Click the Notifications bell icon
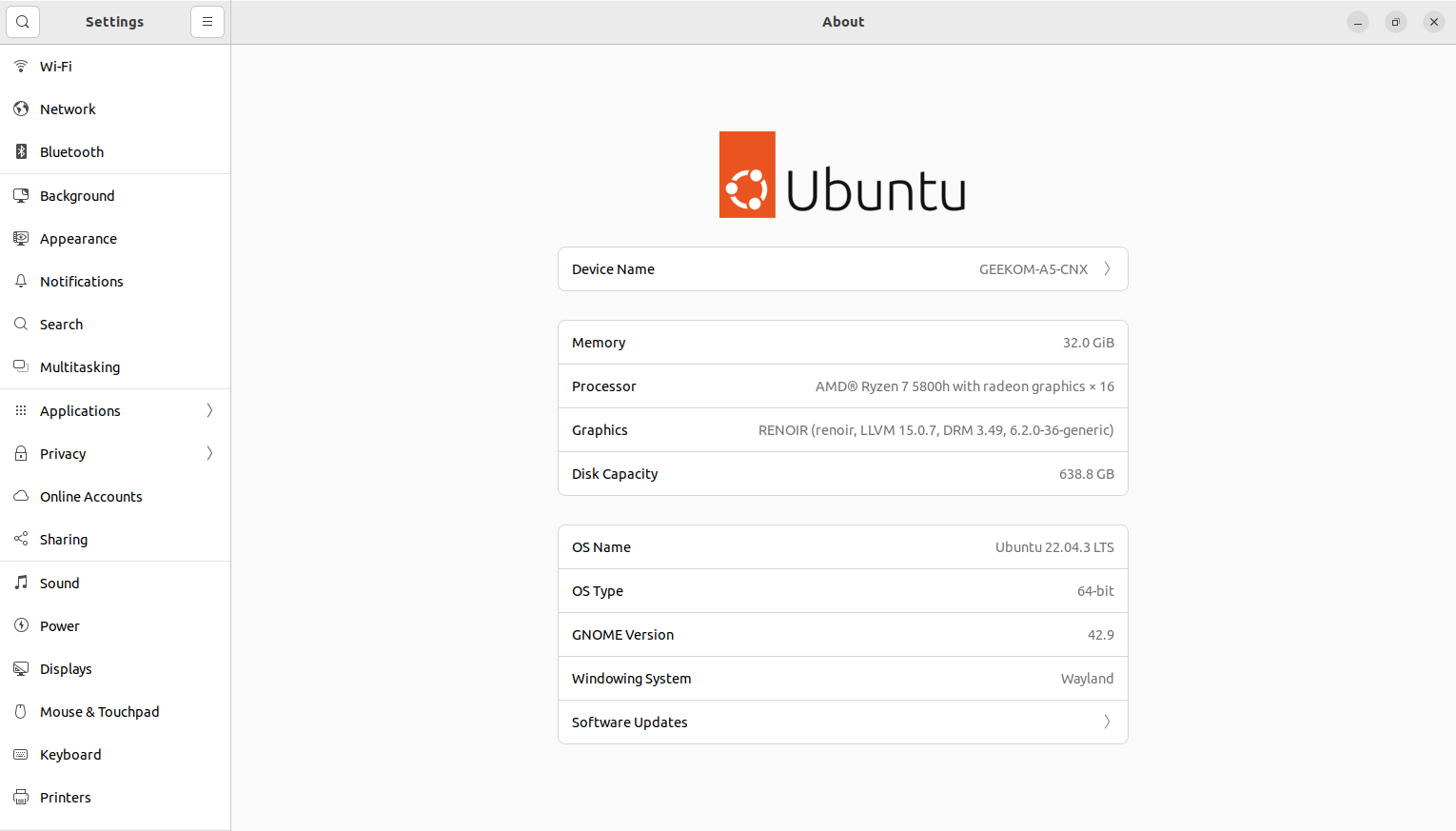The width and height of the screenshot is (1456, 831). pyautogui.click(x=21, y=281)
